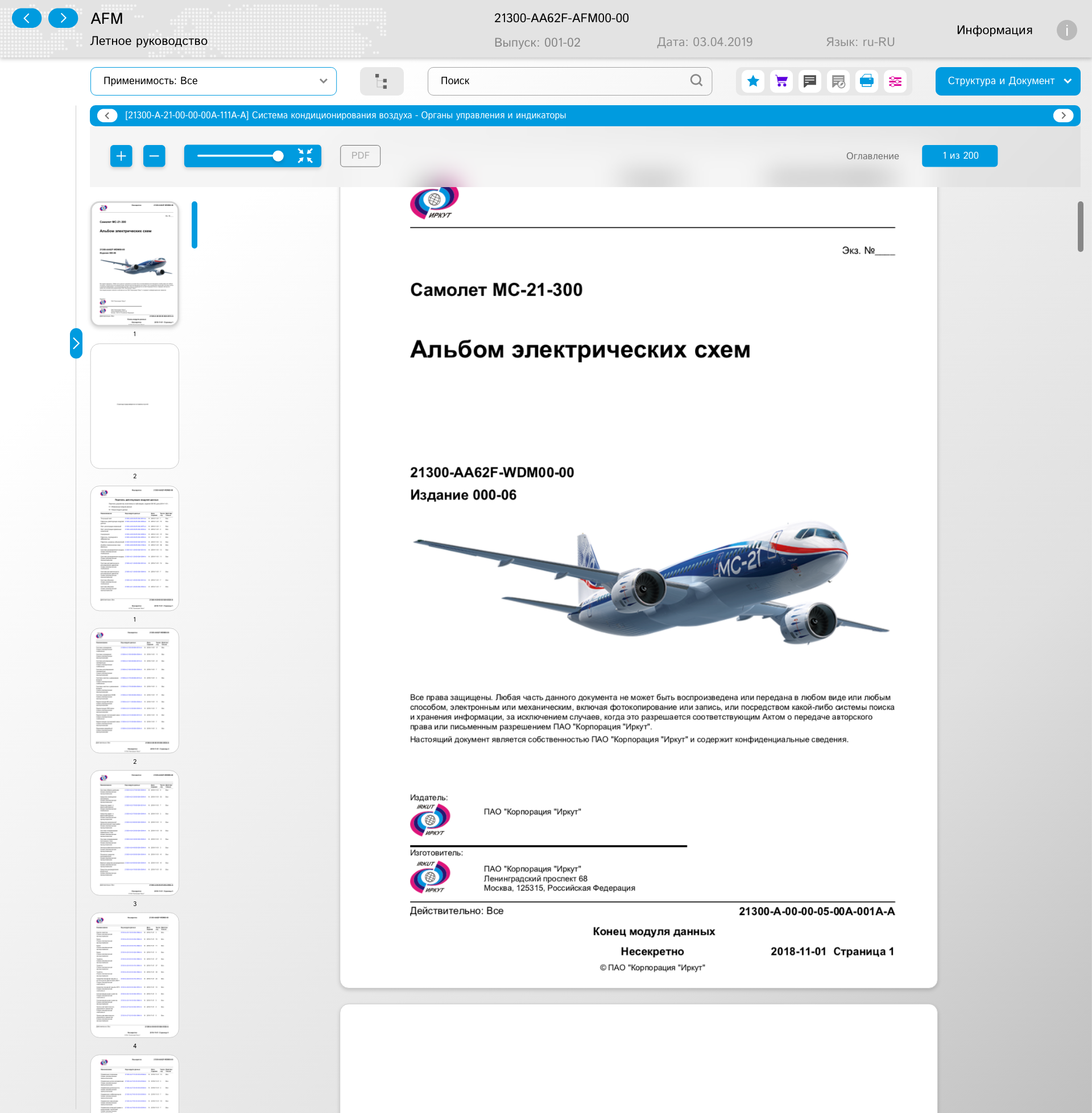1092x1113 pixels.
Task: Open the document history list icon
Action: click(838, 81)
